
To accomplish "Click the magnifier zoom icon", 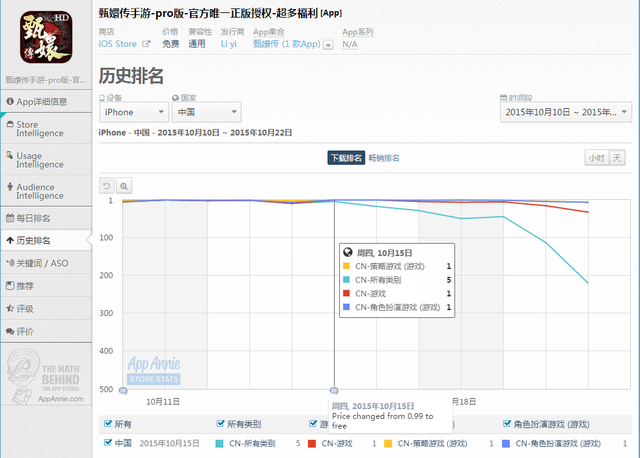I will pyautogui.click(x=124, y=186).
